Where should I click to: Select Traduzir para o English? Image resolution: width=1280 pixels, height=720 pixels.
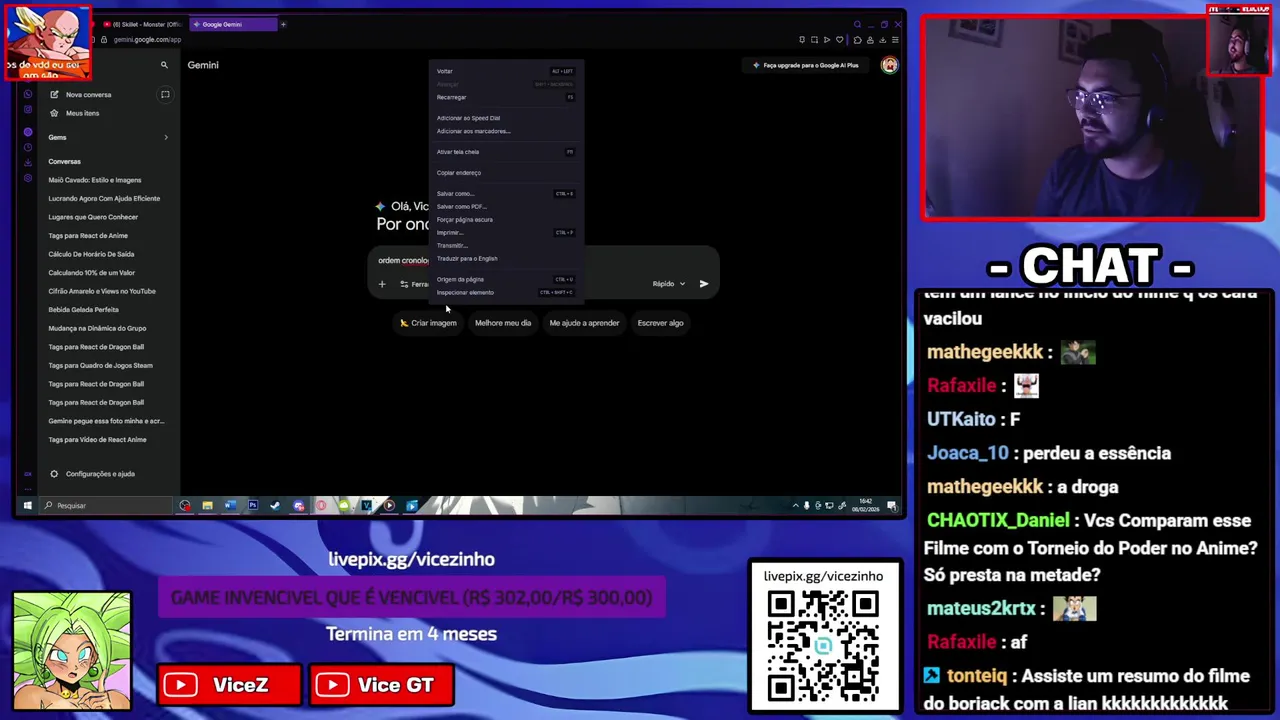click(505, 259)
